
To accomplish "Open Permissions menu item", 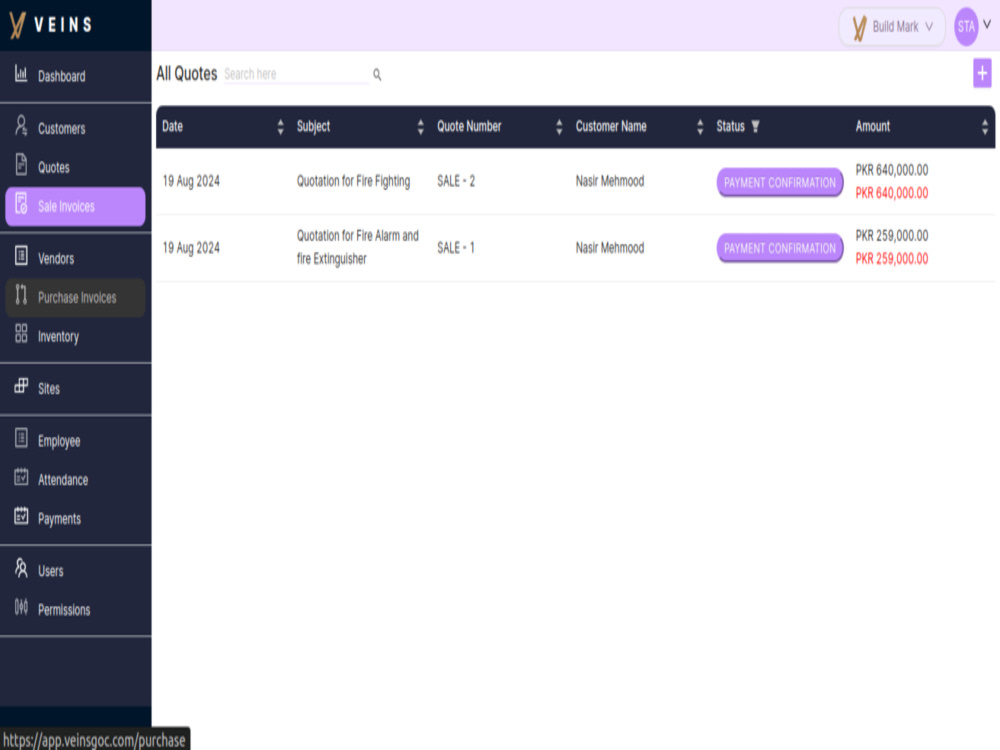I will pos(75,610).
